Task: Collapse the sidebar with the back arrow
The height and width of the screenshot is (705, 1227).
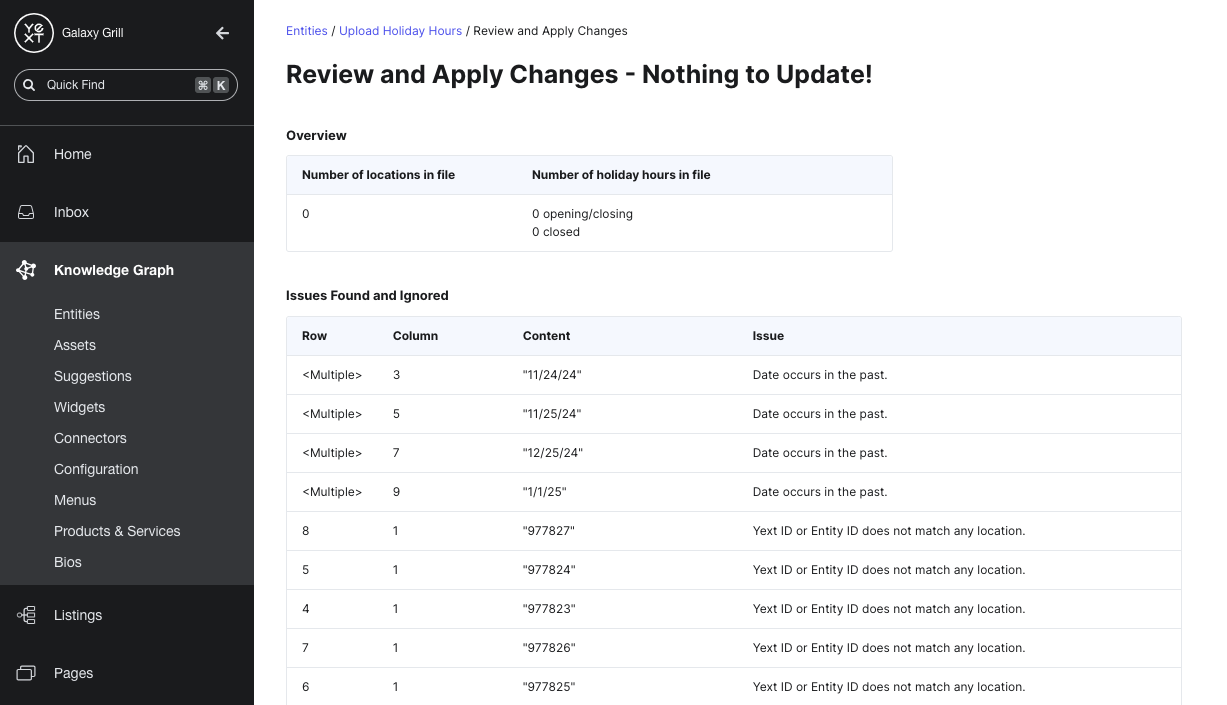Action: click(x=222, y=32)
